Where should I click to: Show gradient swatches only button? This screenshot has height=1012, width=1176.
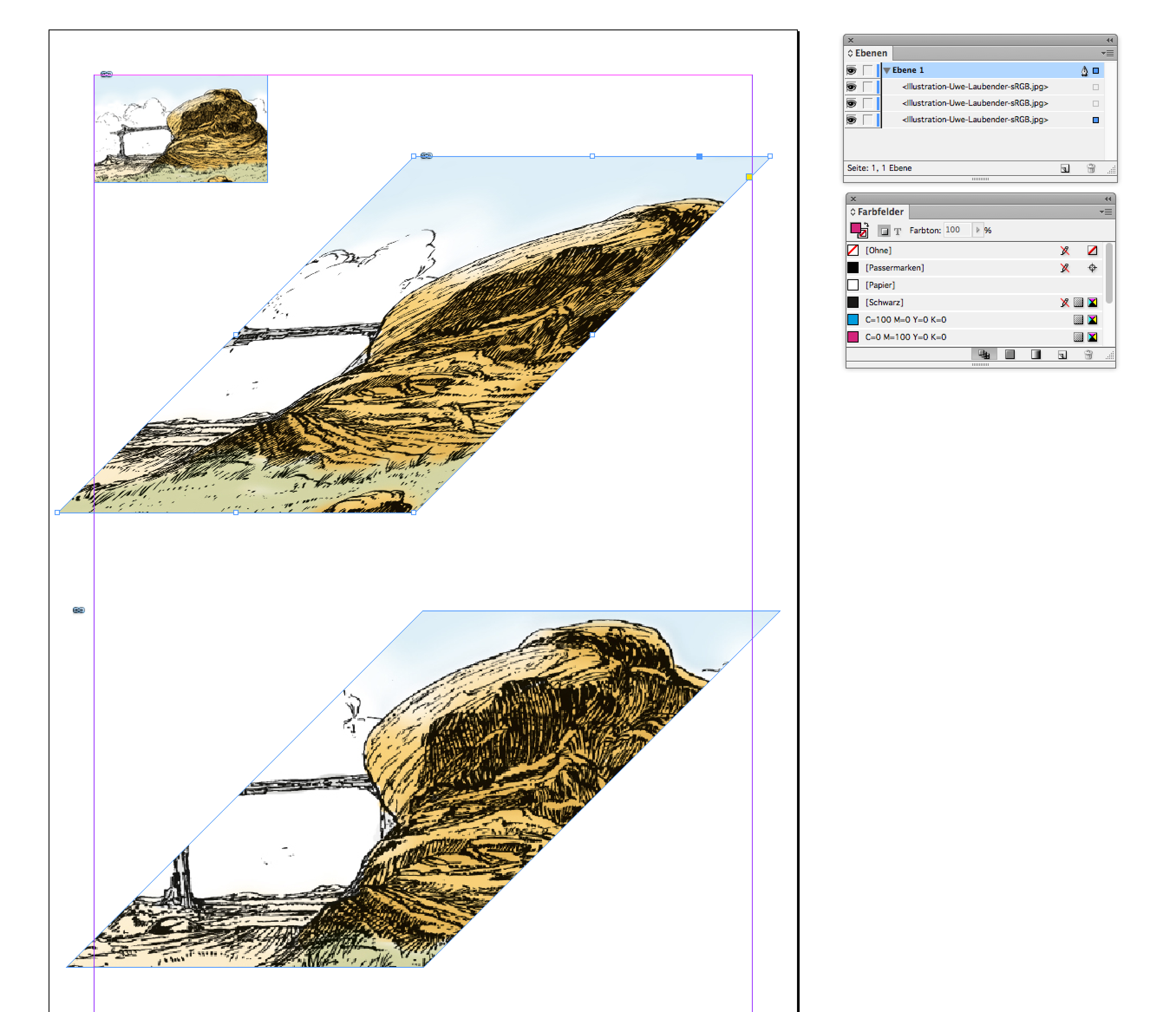[x=1036, y=354]
